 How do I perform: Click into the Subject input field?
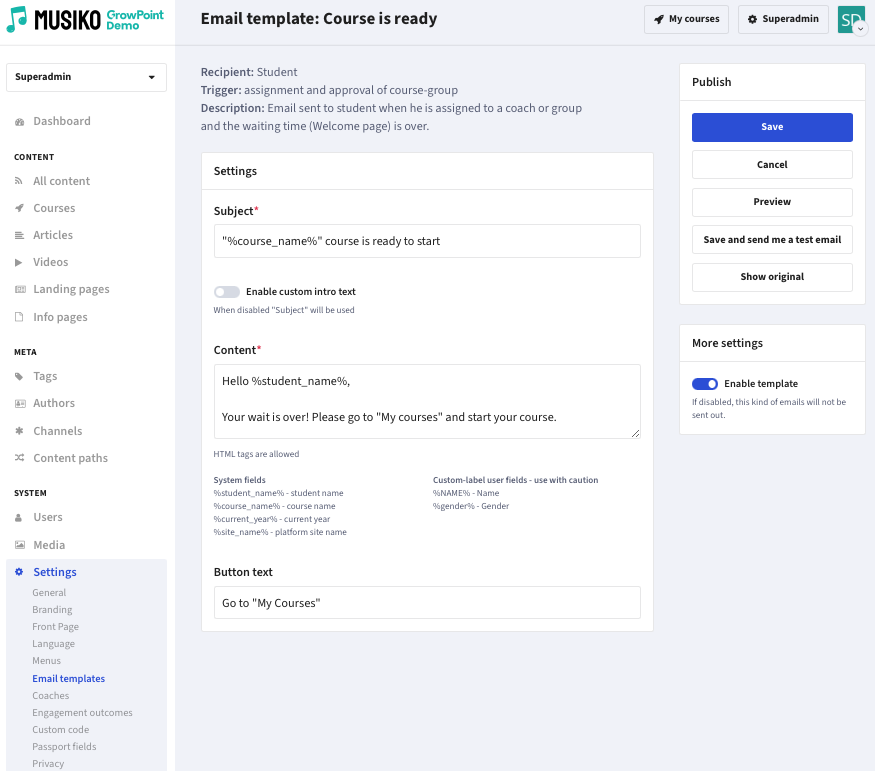[427, 241]
